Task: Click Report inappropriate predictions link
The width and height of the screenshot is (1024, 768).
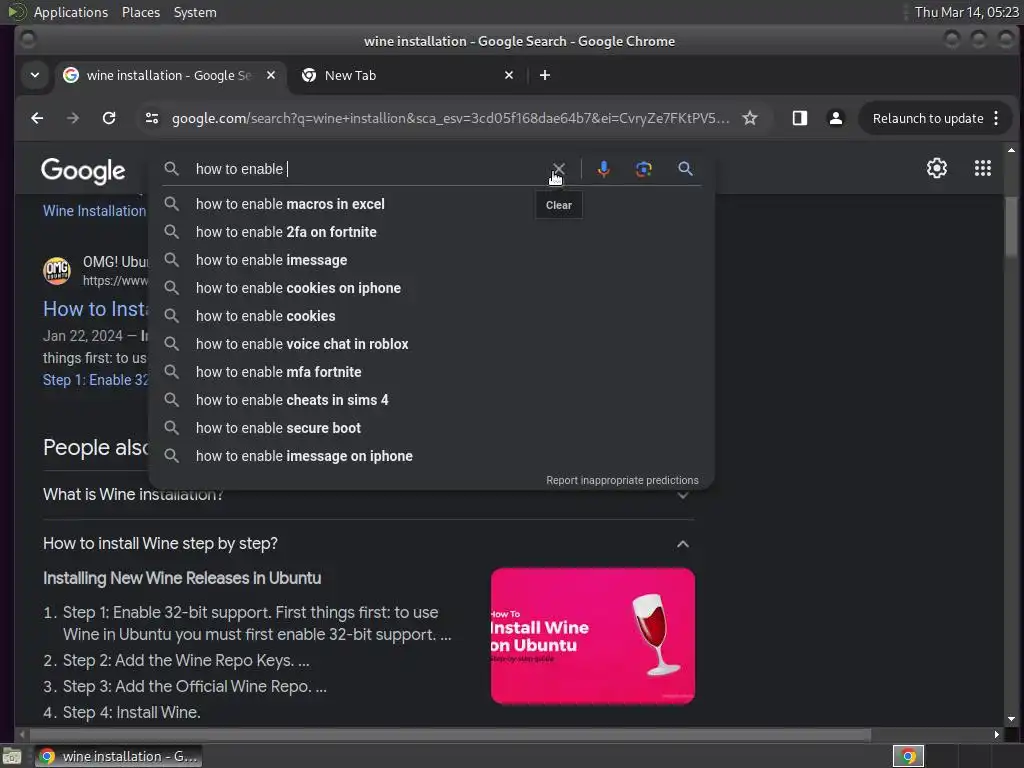Action: click(622, 480)
